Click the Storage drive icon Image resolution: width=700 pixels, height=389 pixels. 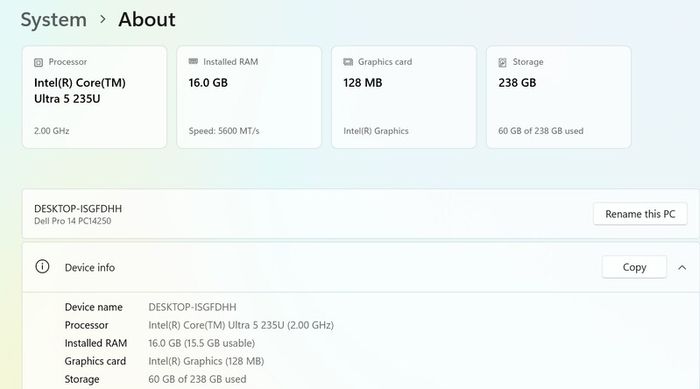[503, 63]
